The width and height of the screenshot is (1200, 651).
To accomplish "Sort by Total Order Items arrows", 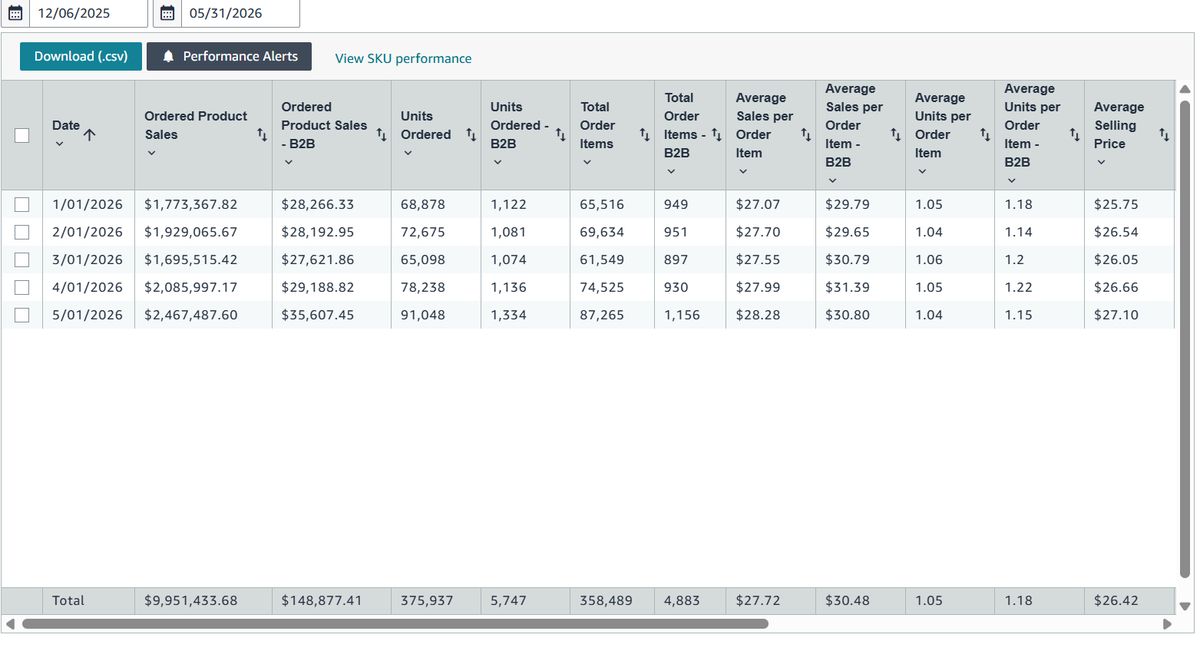I will 645,134.
